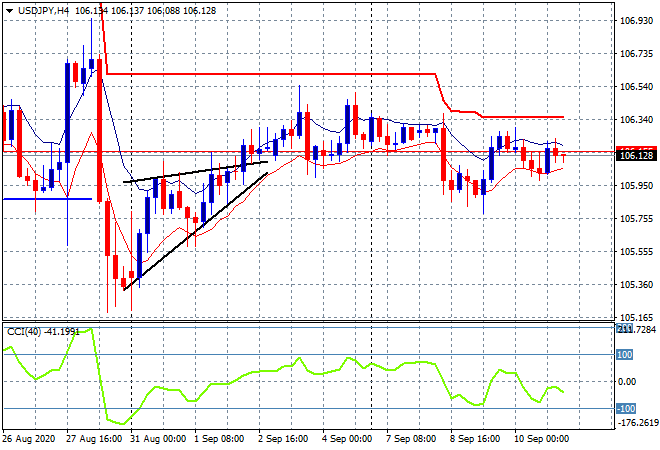Click the 105.555 price scale label
Screen dimensions: 660x450
[x=636, y=252]
